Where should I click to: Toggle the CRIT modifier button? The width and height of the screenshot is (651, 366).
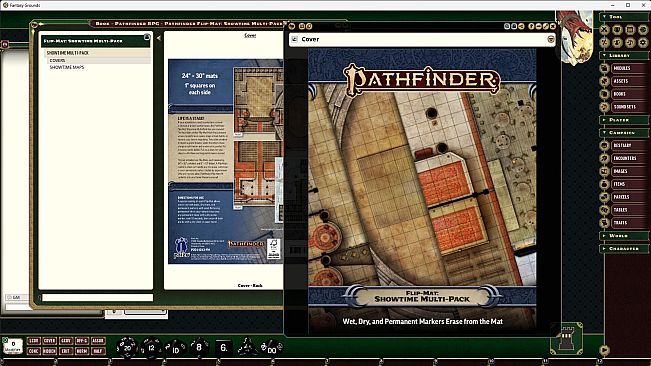click(x=66, y=351)
